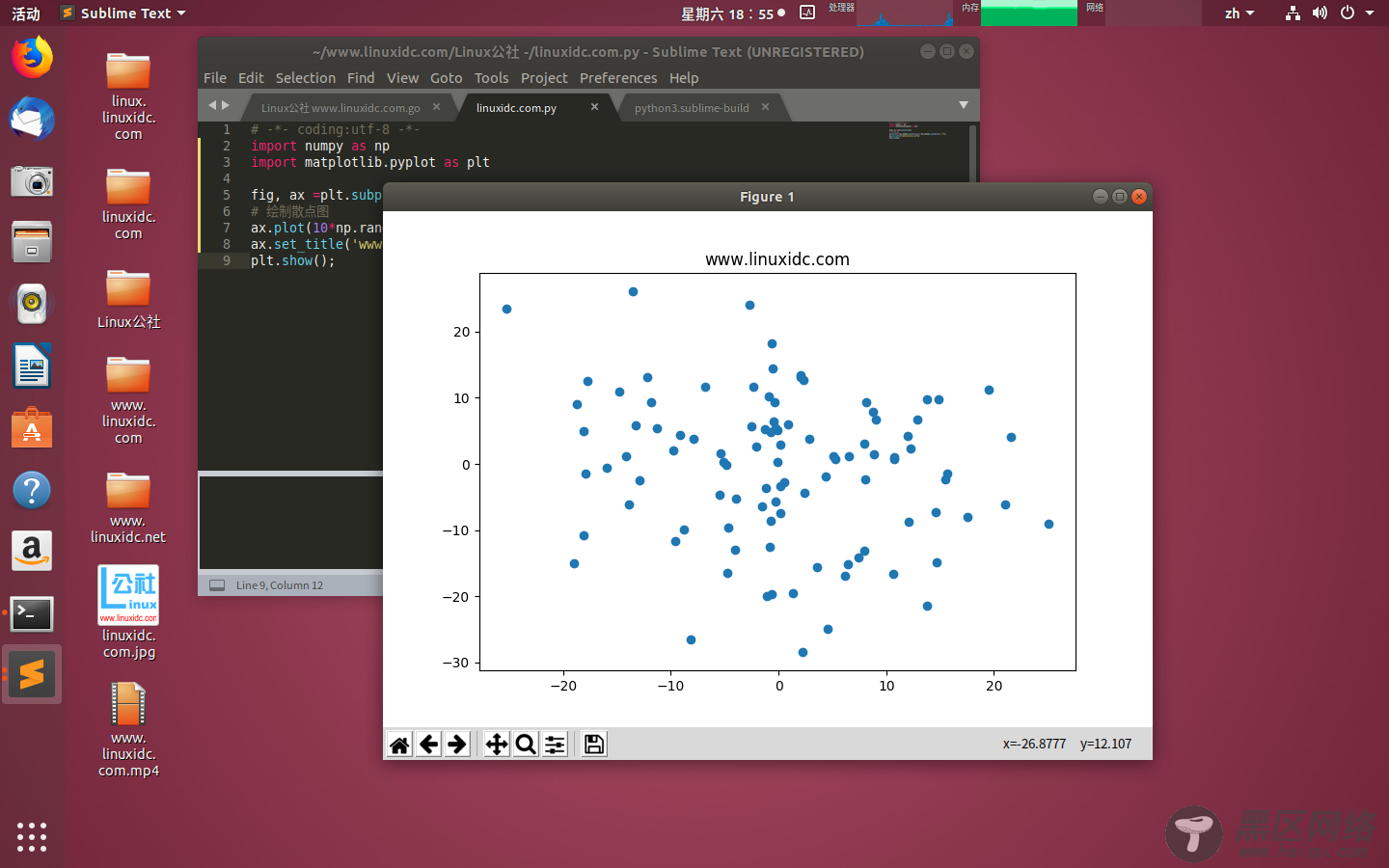Open Configure subplots sliders icon
Image resolution: width=1389 pixels, height=868 pixels.
pyautogui.click(x=555, y=744)
